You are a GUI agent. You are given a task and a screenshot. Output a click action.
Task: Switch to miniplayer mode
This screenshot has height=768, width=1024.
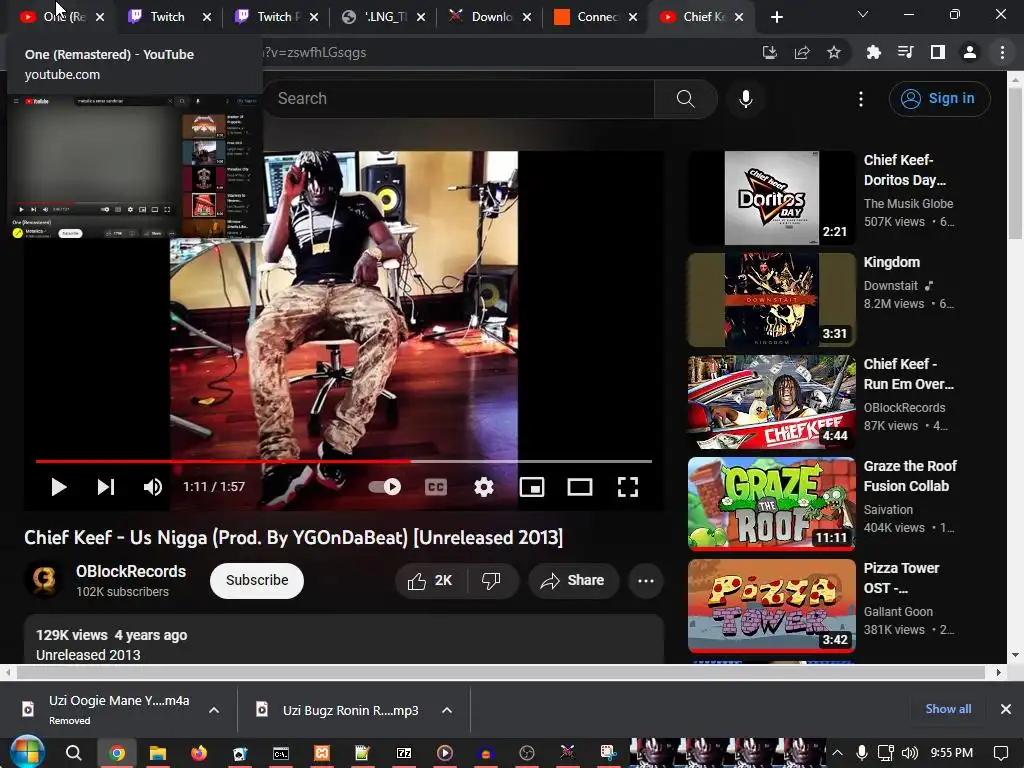[532, 487]
